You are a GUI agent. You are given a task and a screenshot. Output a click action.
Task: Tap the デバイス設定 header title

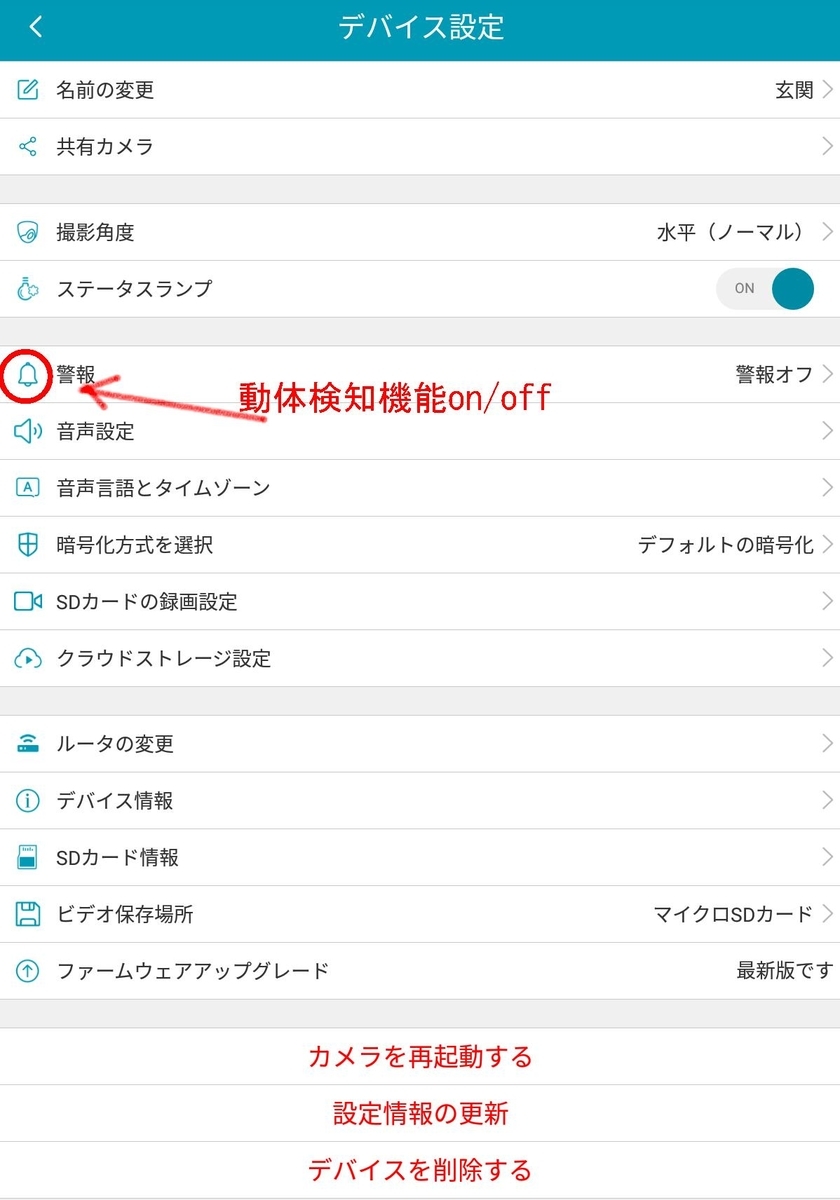click(421, 27)
